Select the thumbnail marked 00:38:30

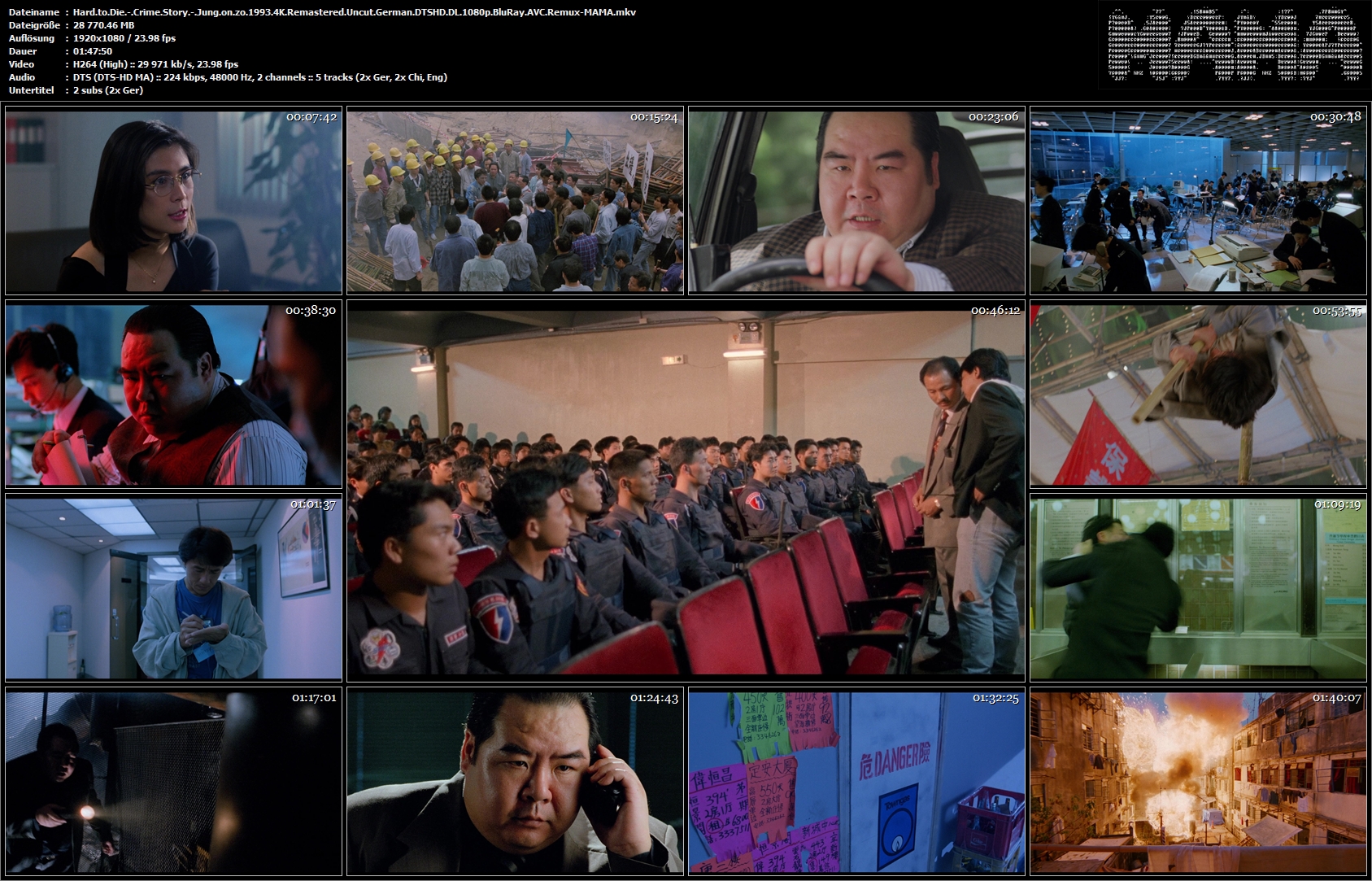click(x=173, y=394)
